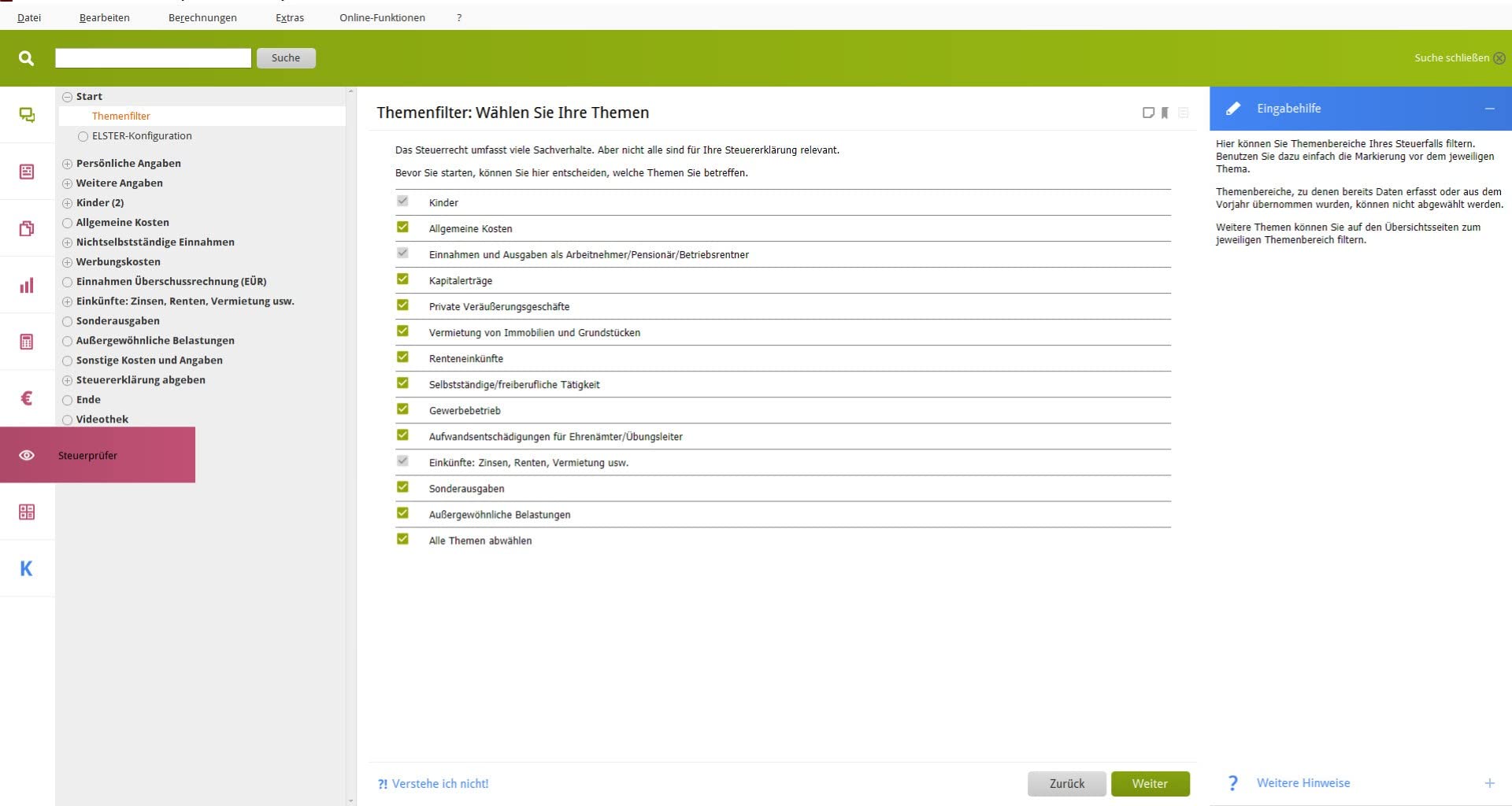Open the blue K sidebar icon
The width and height of the screenshot is (1512, 806).
tap(27, 568)
